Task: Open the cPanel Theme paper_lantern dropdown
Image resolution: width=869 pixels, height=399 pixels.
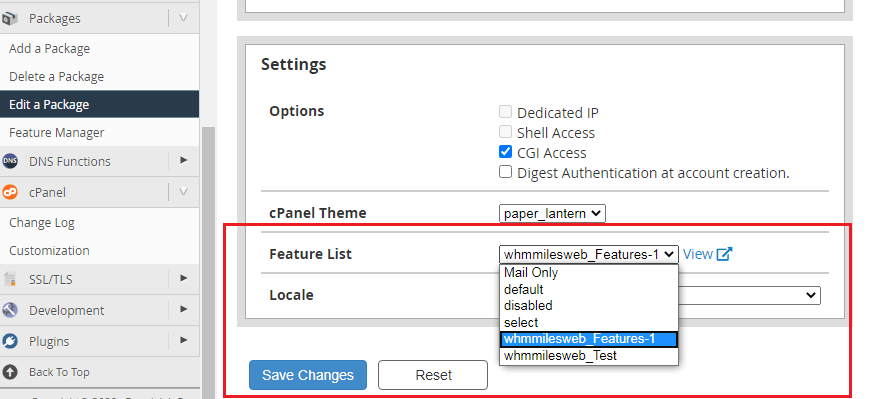Action: click(x=552, y=213)
